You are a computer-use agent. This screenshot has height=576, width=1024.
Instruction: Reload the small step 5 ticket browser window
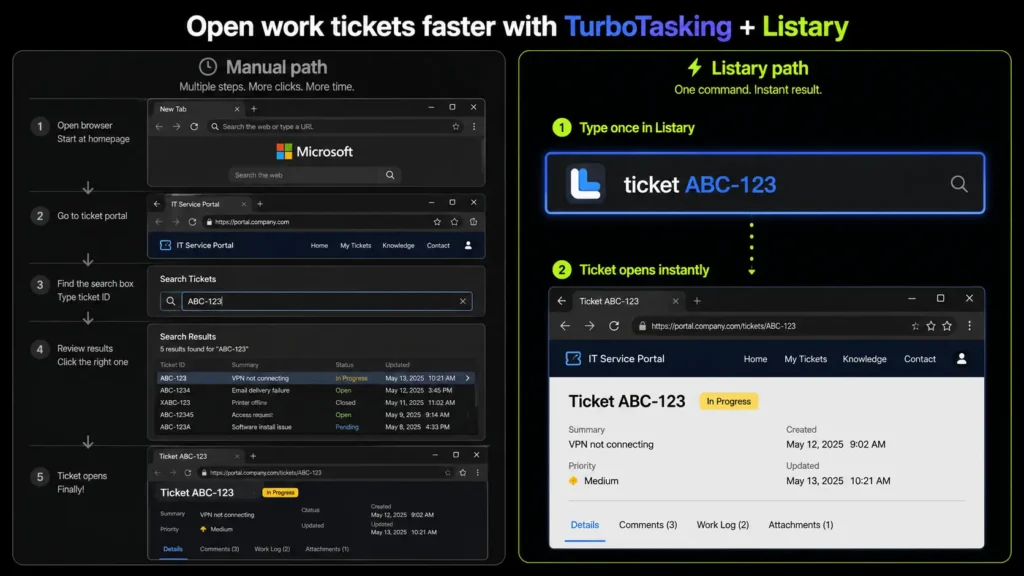click(187, 473)
